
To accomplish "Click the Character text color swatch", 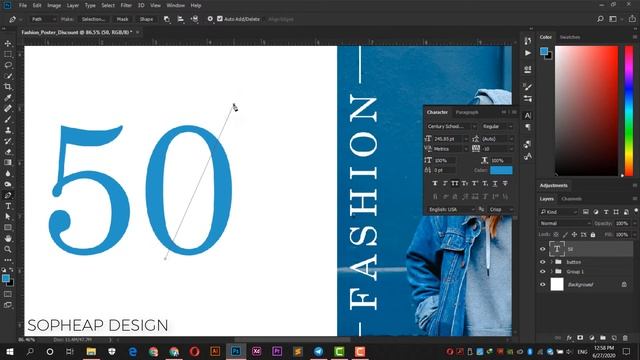I will point(501,170).
